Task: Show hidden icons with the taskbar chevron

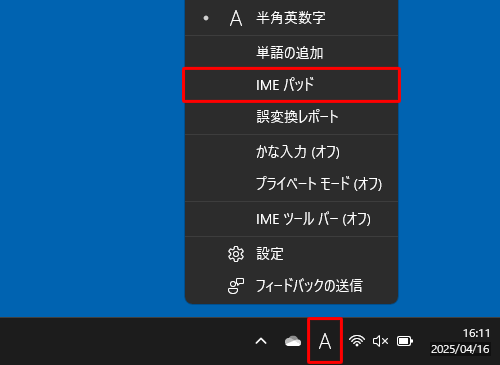Action: coord(261,341)
